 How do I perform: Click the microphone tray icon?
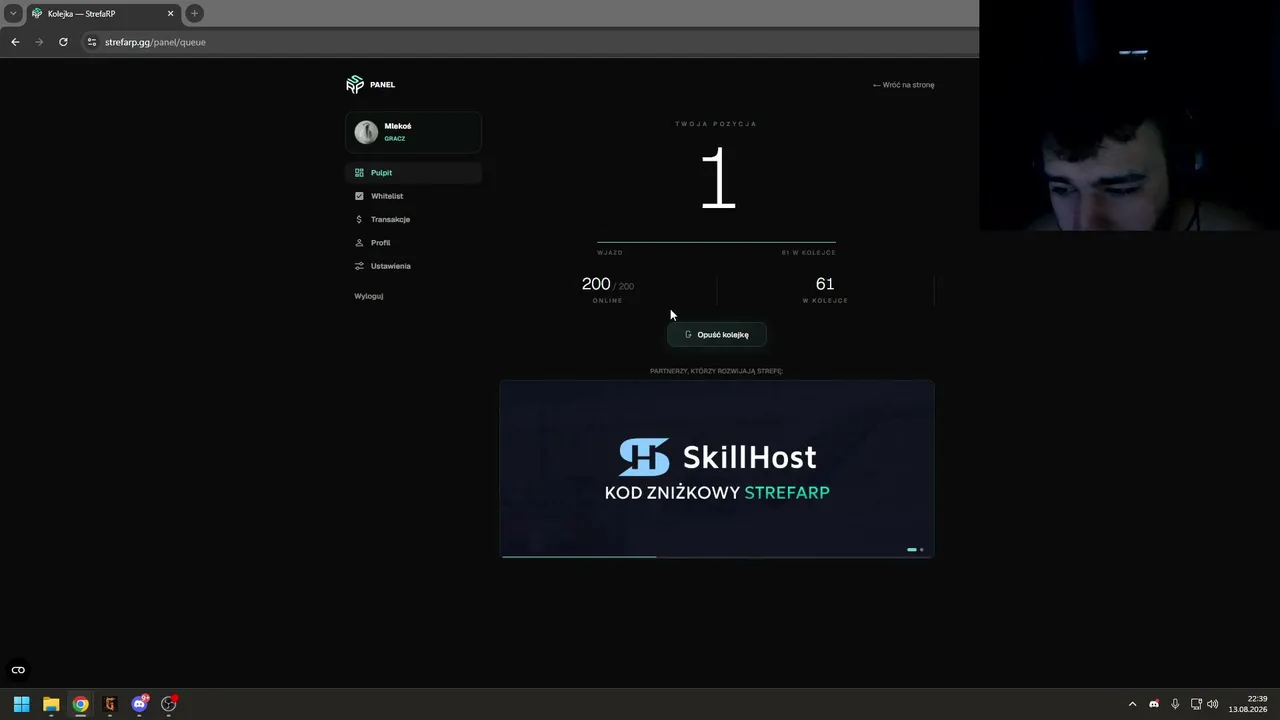click(x=1175, y=704)
